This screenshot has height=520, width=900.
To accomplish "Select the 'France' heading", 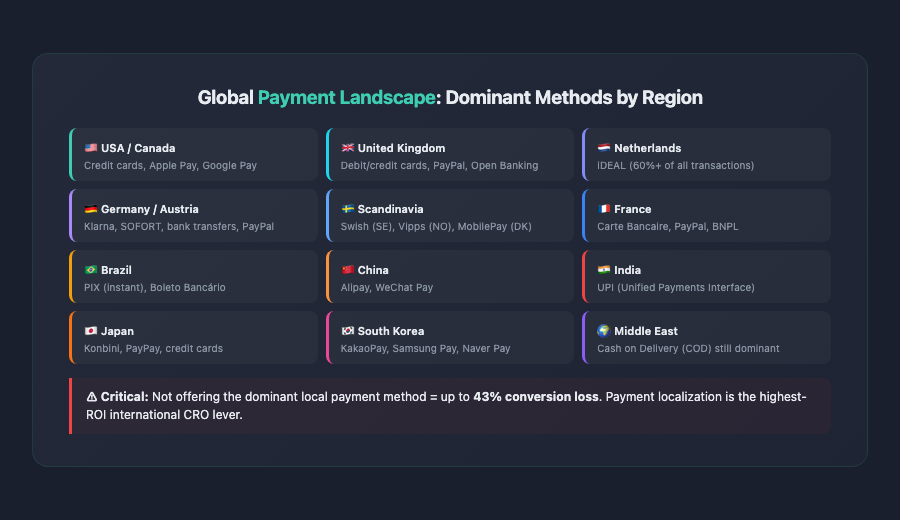I will (x=633, y=209).
